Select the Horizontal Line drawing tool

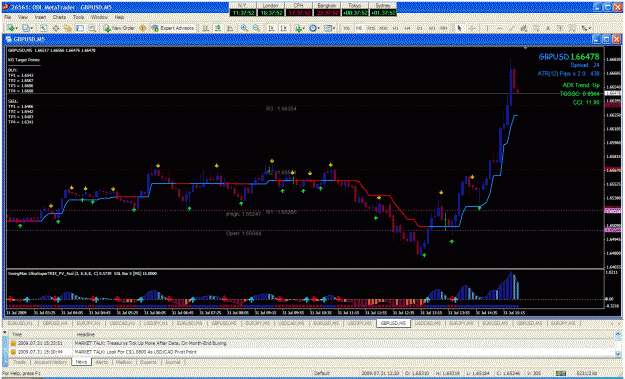click(x=499, y=28)
